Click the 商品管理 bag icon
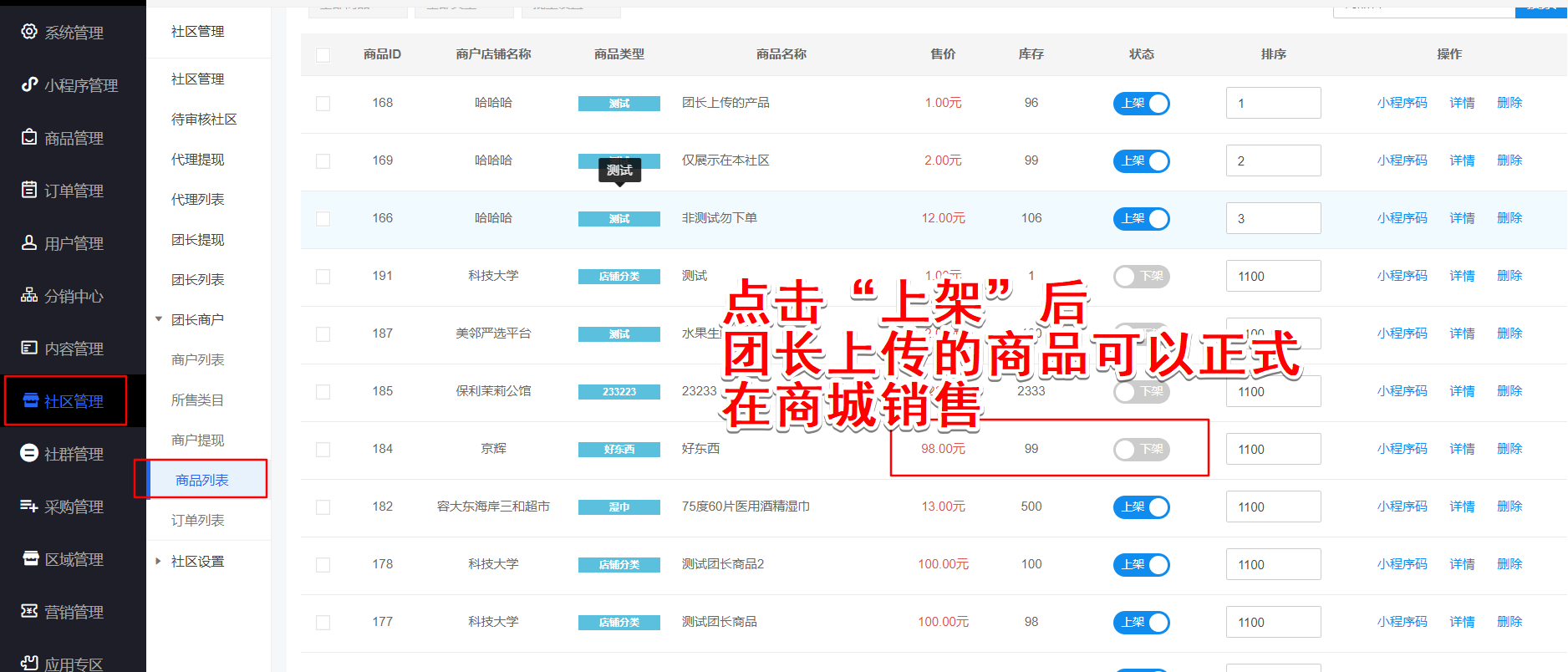The image size is (1568, 672). (29, 137)
